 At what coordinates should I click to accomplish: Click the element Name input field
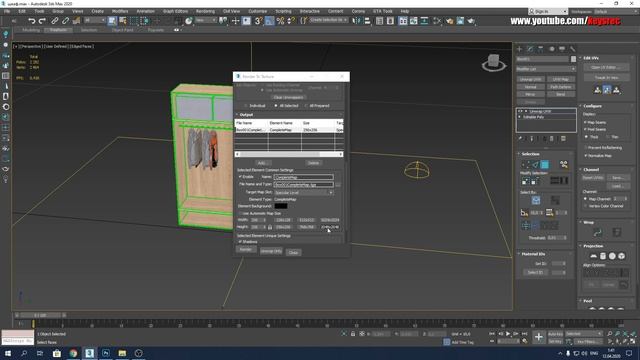pos(304,177)
